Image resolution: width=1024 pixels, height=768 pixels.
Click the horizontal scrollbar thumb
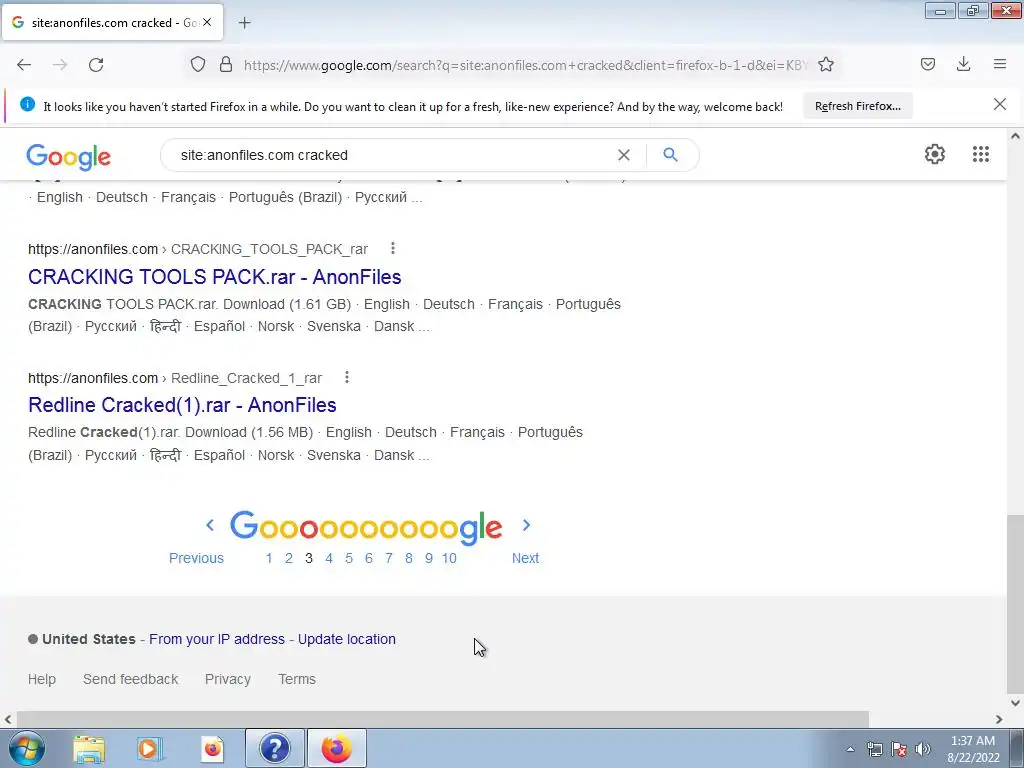[x=442, y=719]
